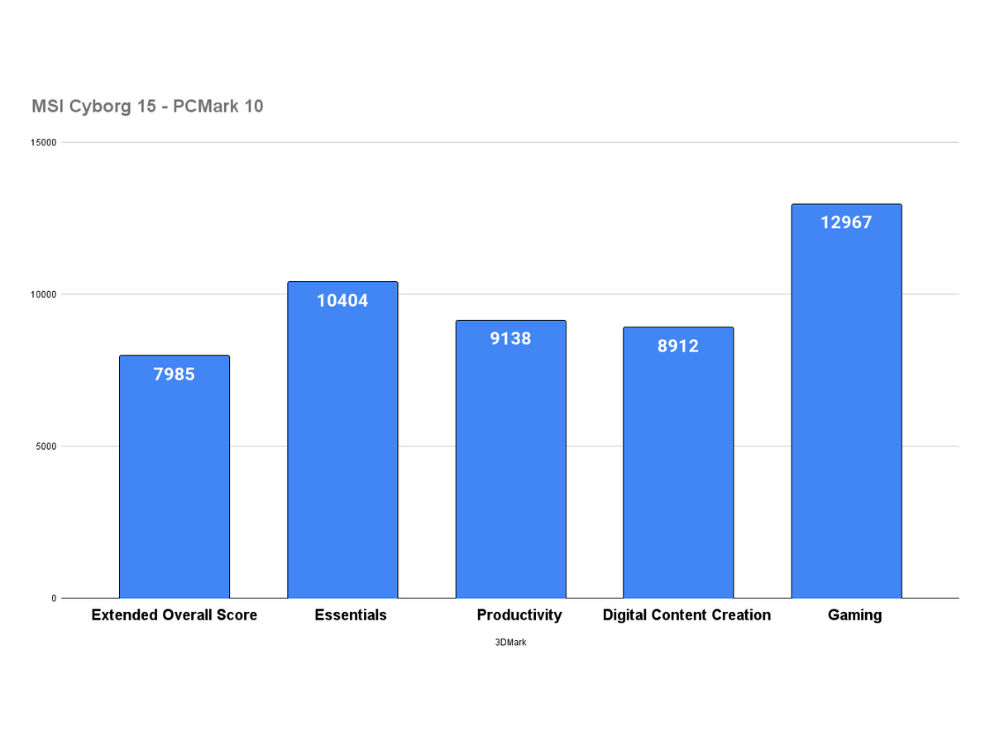Click the Productivity axis label

[519, 615]
